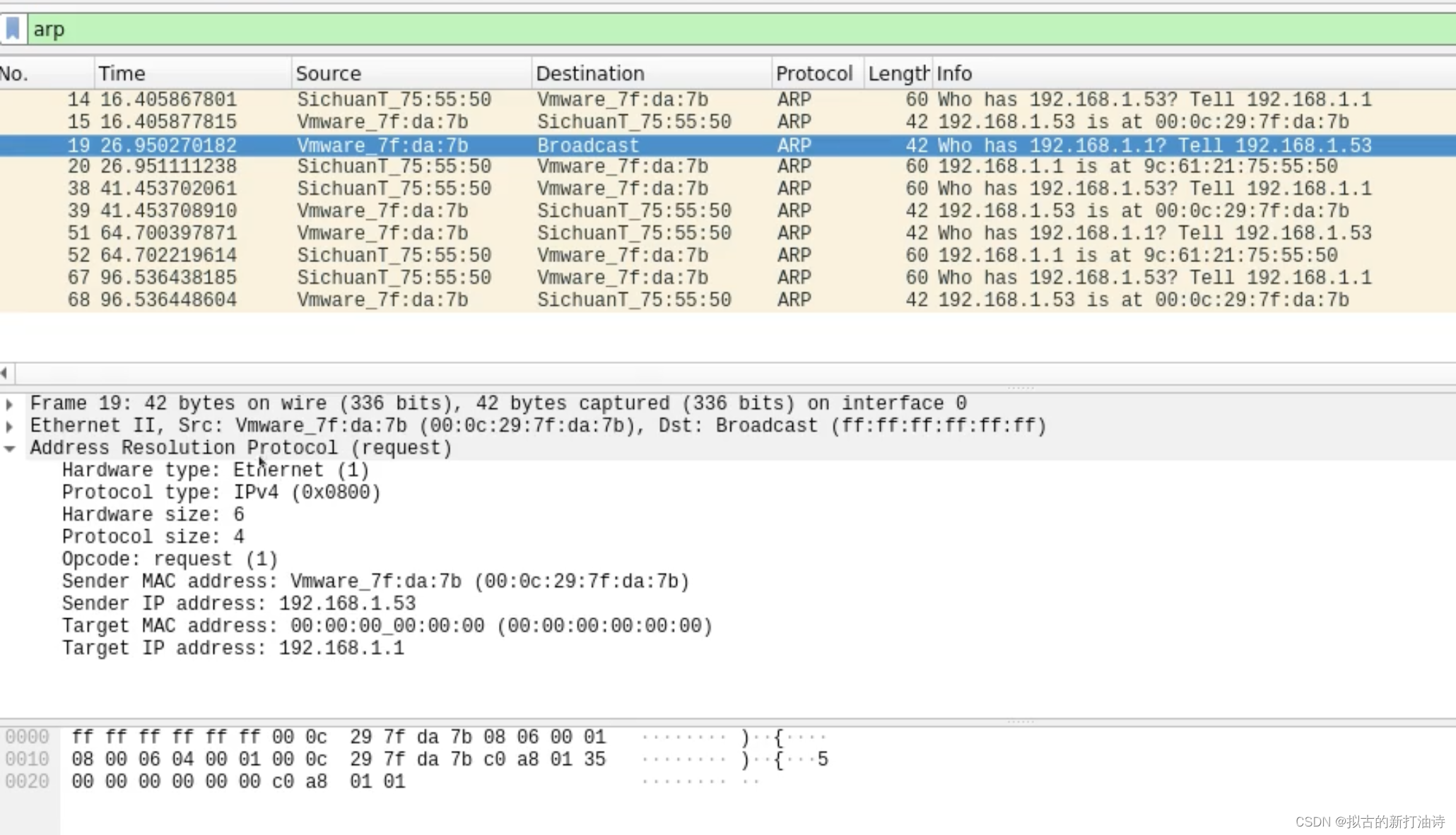
Task: Click hex row at offset 0010
Action: click(339, 760)
